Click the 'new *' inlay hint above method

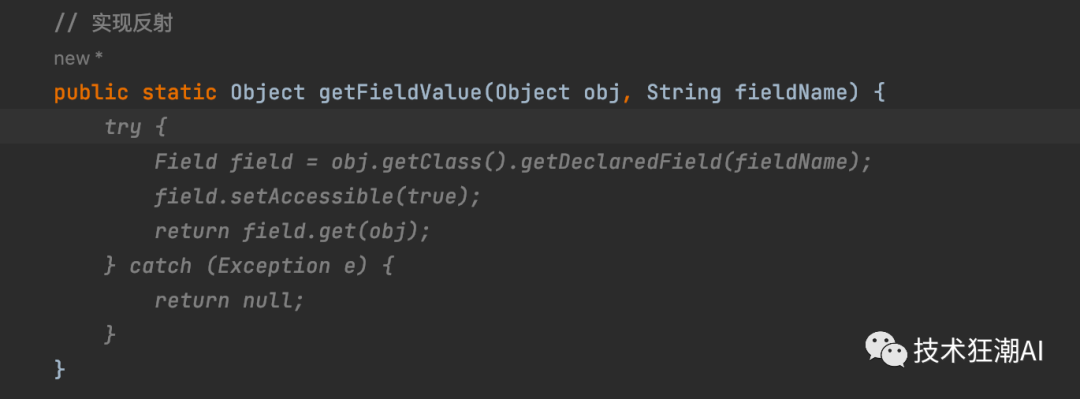point(79,59)
